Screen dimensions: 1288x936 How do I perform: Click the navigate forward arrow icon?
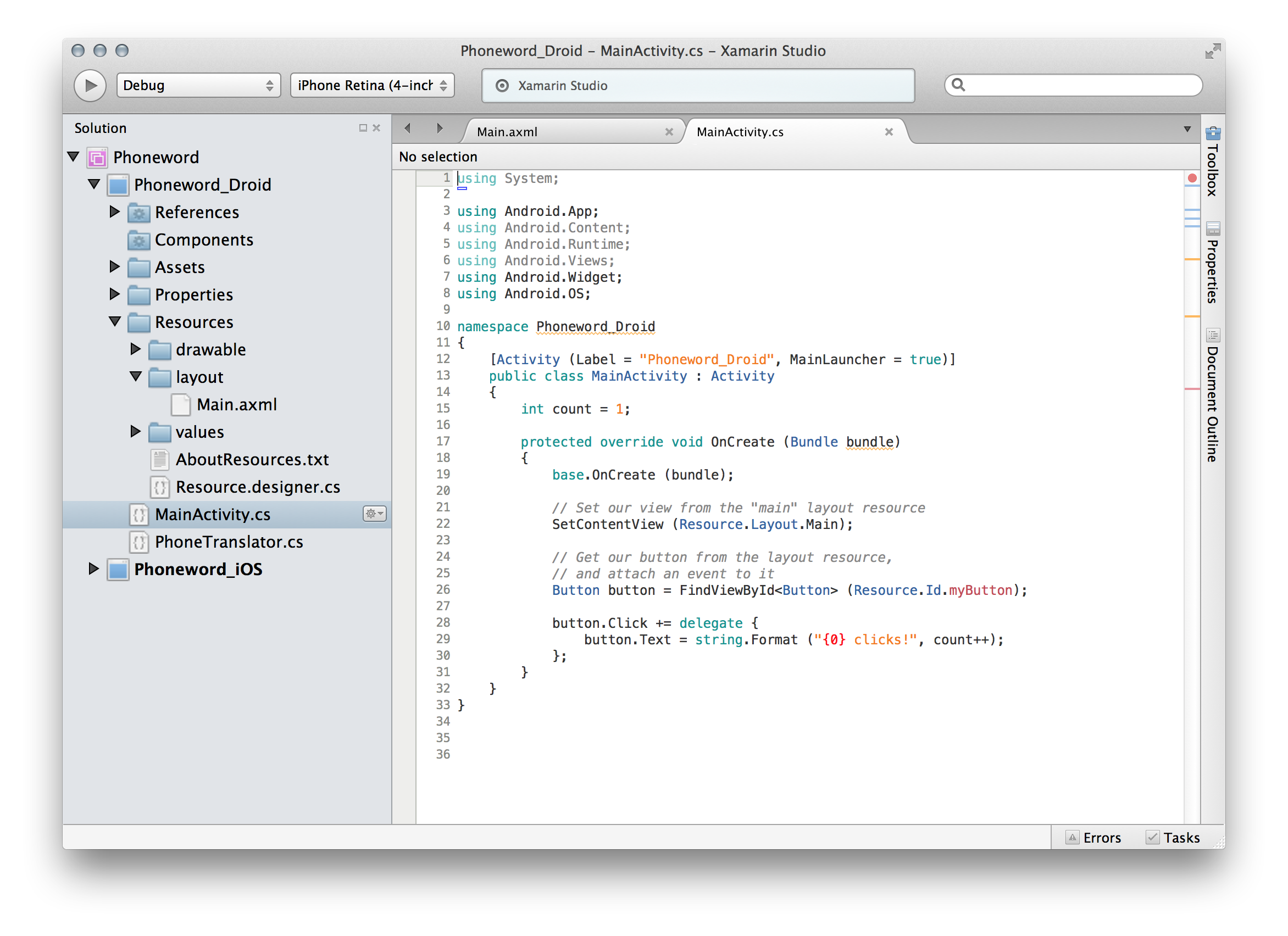pyautogui.click(x=439, y=129)
